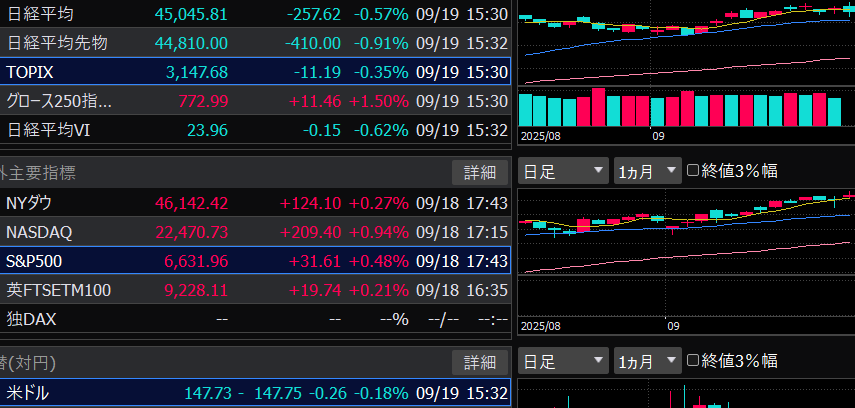Pick the 英FTSETM100 row
Screen dimensions: 855x408
(255, 290)
